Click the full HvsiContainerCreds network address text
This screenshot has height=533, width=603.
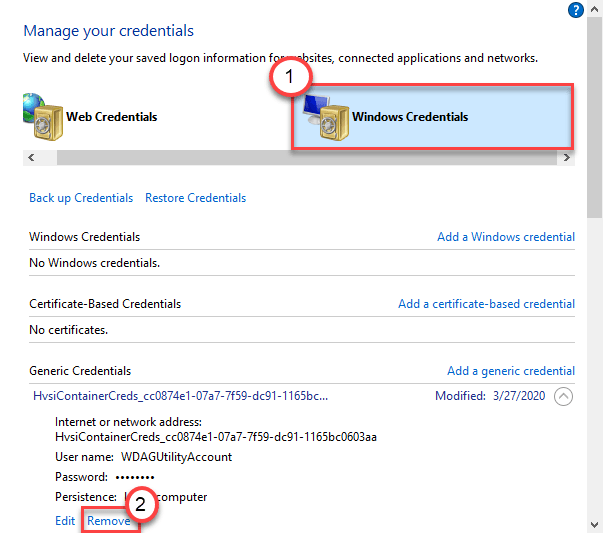click(x=216, y=437)
